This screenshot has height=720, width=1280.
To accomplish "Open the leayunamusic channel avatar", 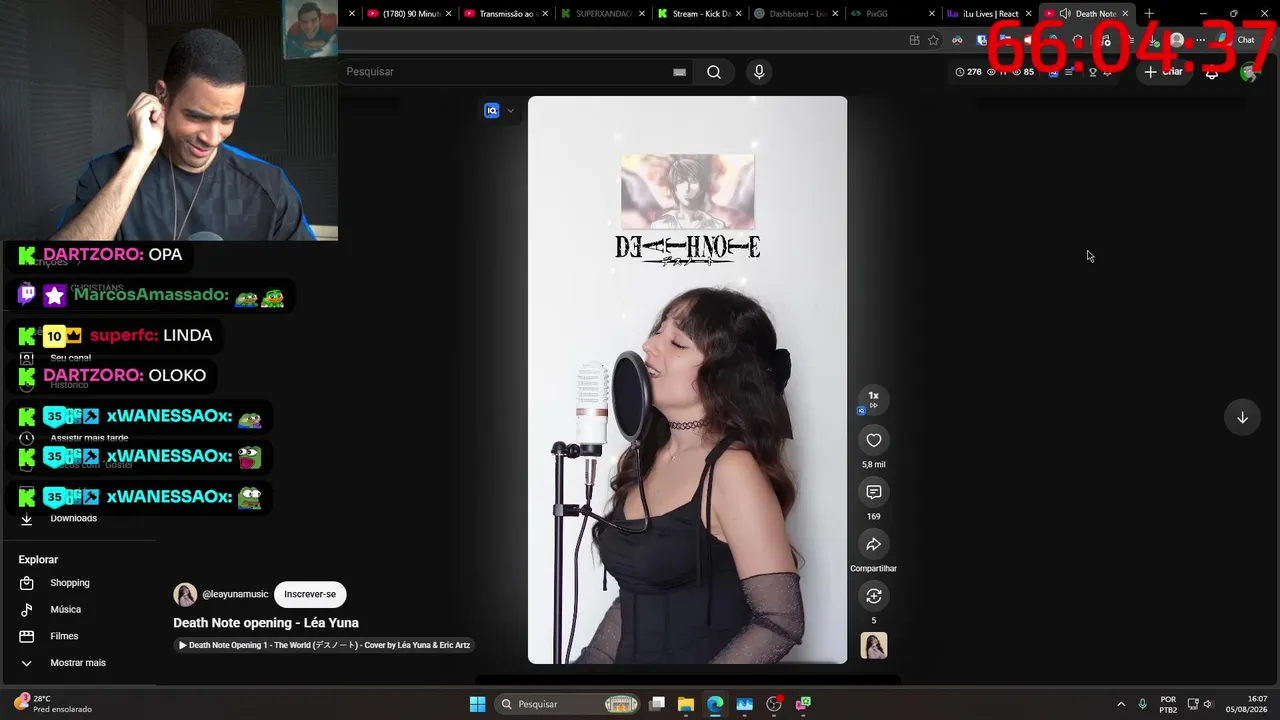I will pyautogui.click(x=185, y=595).
